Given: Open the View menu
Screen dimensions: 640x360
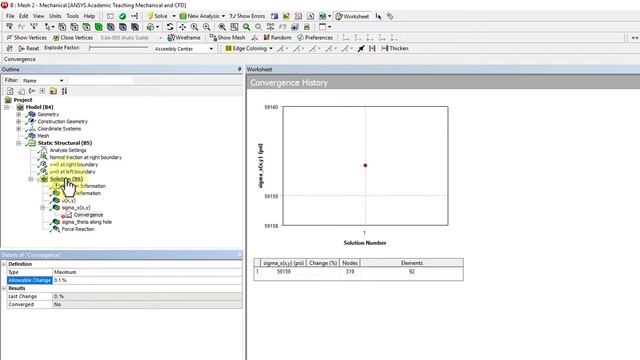Looking at the screenshot, I should 38,16.
